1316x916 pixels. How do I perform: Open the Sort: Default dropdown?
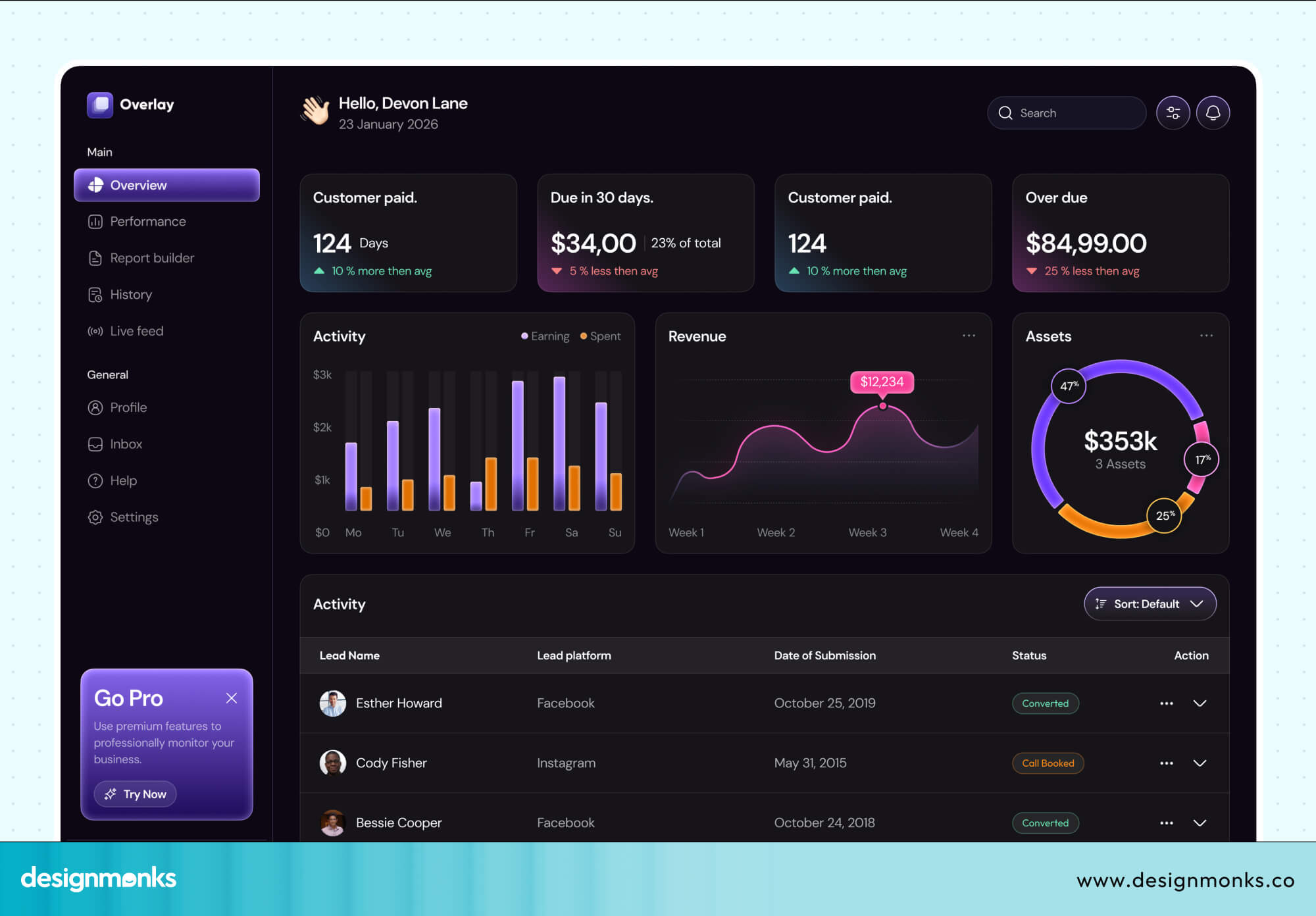(x=1150, y=603)
